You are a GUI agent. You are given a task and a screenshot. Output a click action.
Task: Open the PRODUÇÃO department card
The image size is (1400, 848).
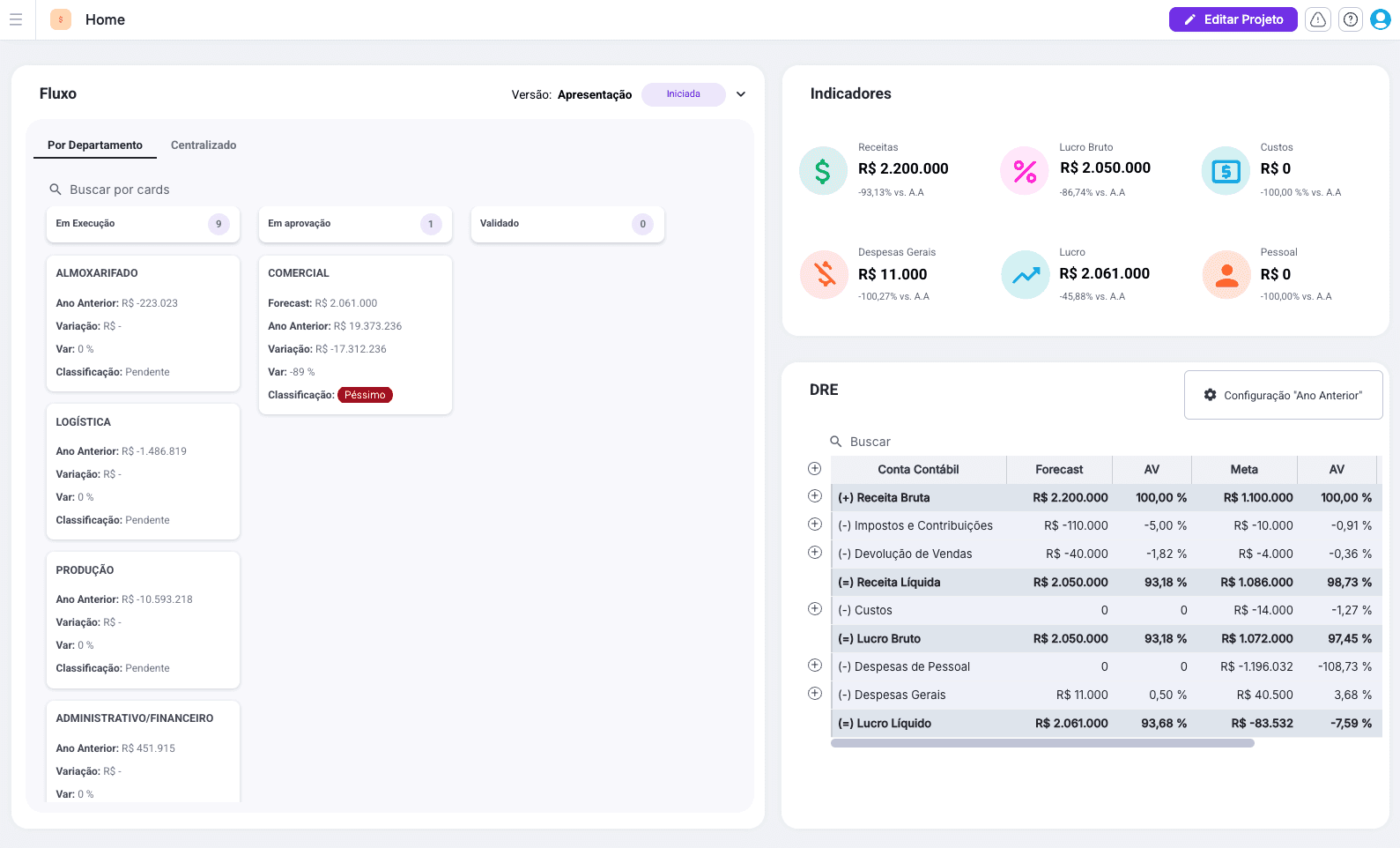pos(143,620)
